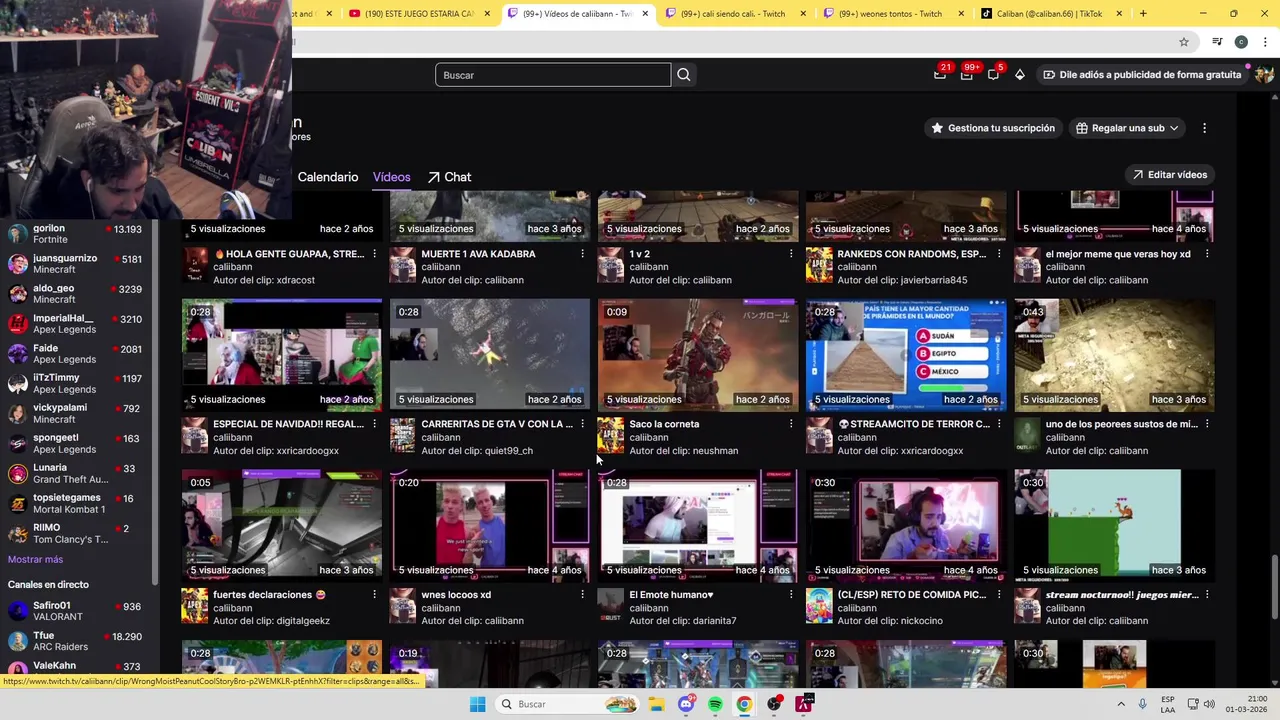This screenshot has height=720, width=1280.
Task: Open clip title stream nocturnoo!! juegos mier
Action: click(1121, 595)
